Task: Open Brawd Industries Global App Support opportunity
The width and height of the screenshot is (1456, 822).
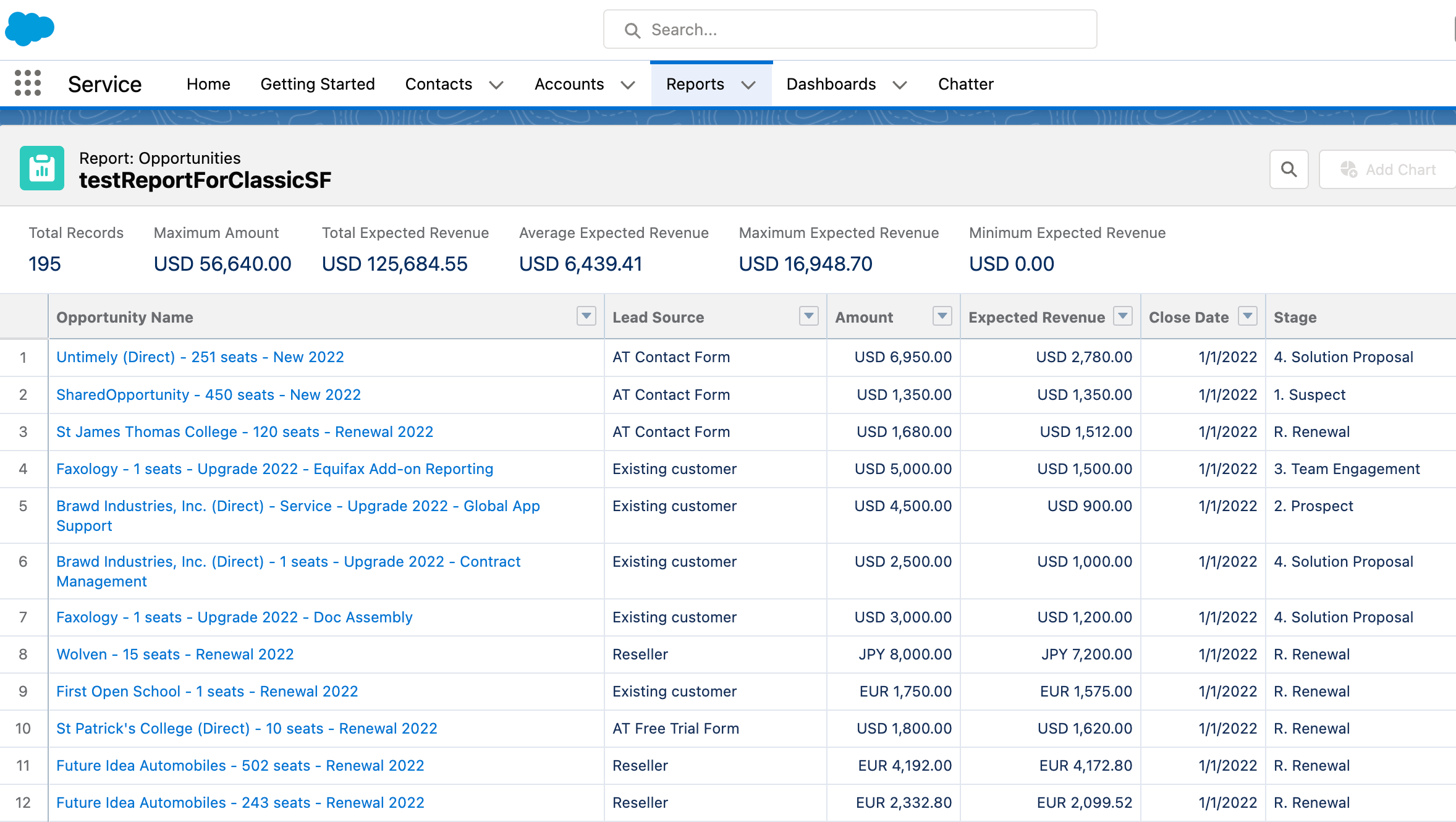Action: 298,515
